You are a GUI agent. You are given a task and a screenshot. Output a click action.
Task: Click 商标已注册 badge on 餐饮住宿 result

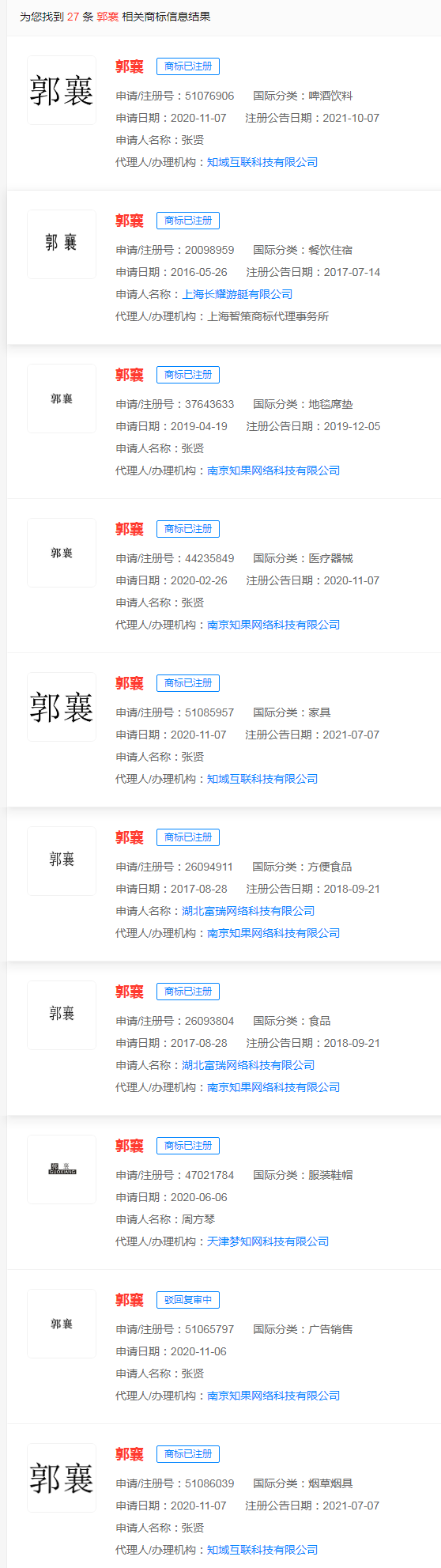(188, 221)
